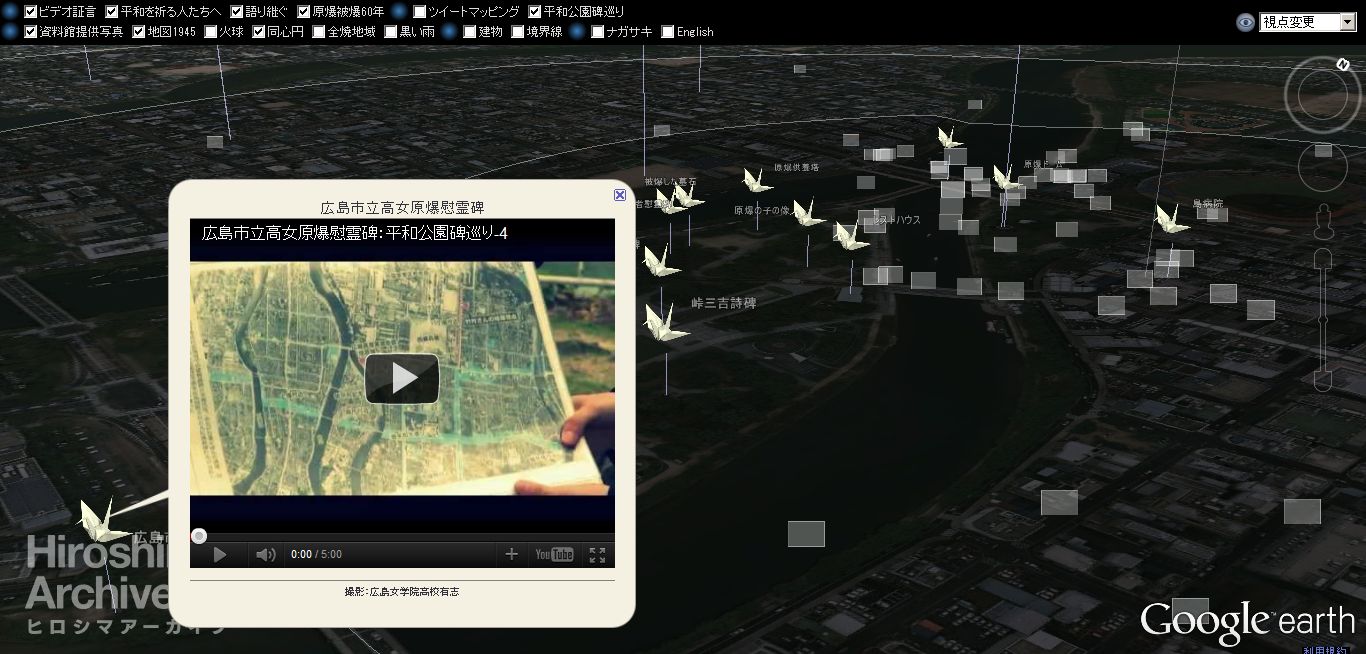
Task: Click the 島病院 map label
Action: pyautogui.click(x=1207, y=203)
